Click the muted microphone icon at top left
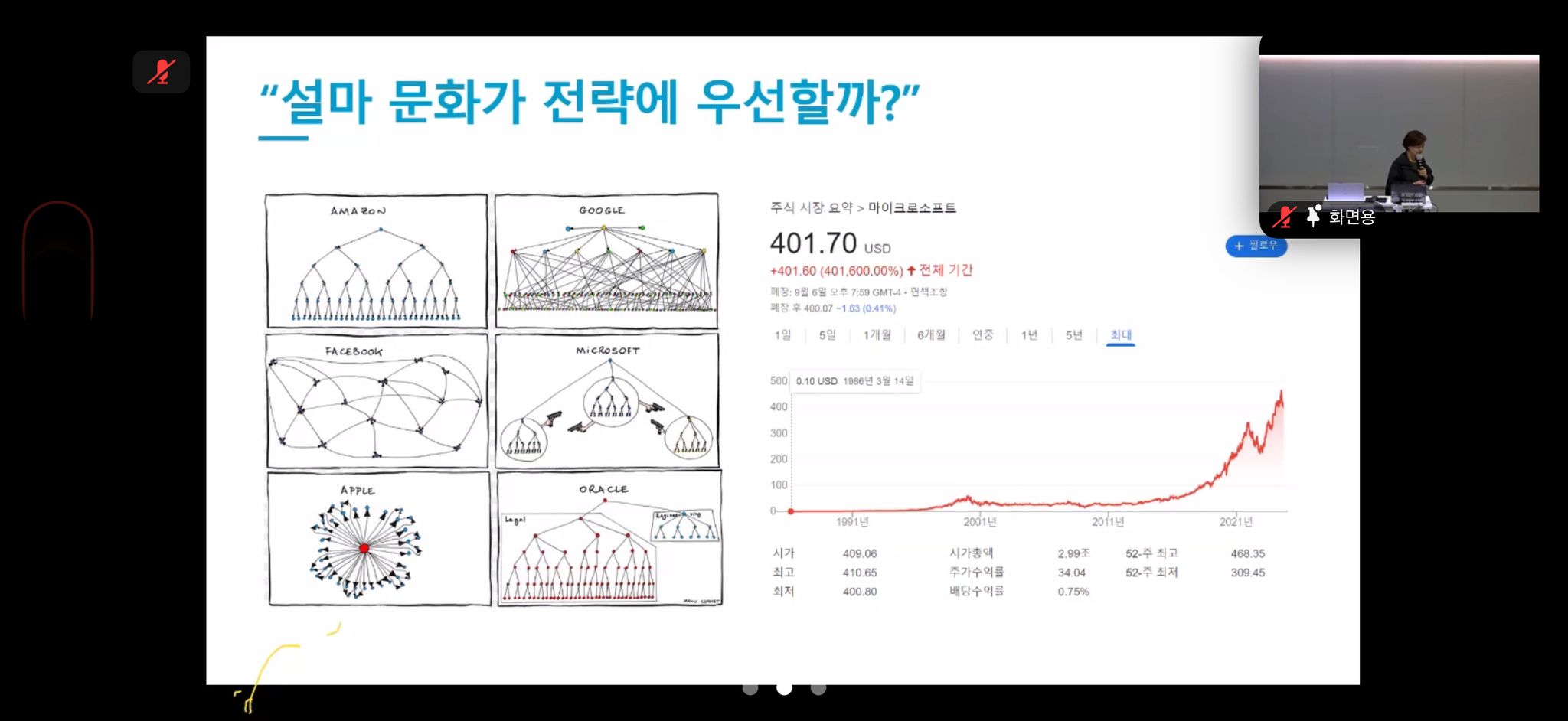Image resolution: width=1568 pixels, height=721 pixels. 162,72
